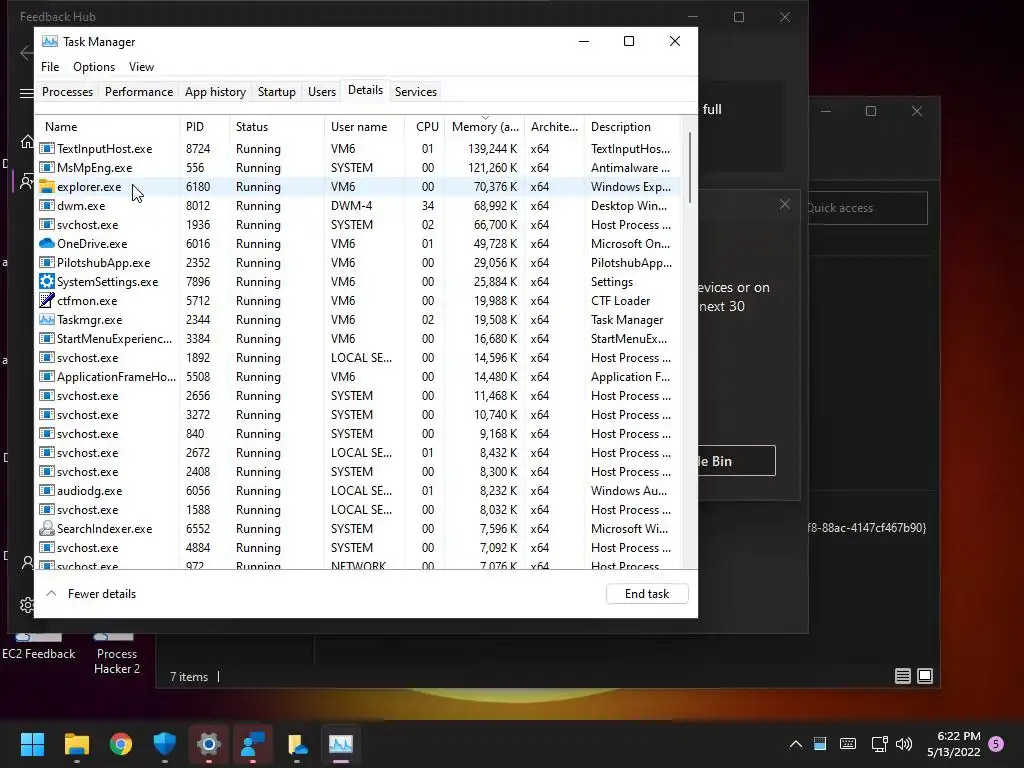Image resolution: width=1024 pixels, height=768 pixels.
Task: Open the File menu
Action: [50, 67]
